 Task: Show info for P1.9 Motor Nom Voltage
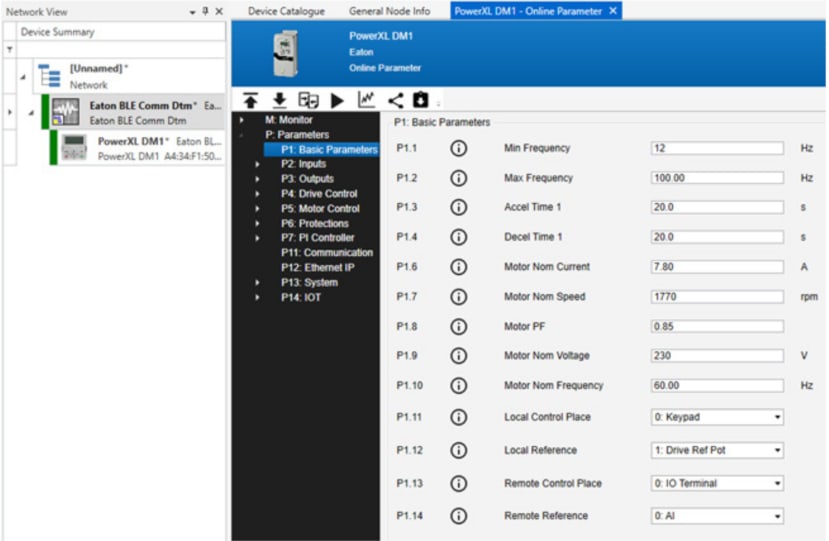[459, 355]
